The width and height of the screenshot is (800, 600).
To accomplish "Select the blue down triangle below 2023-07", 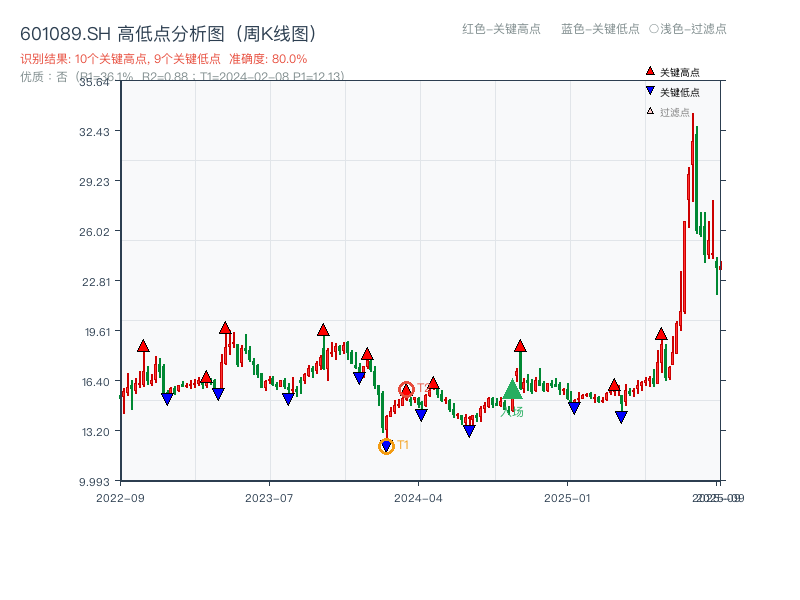I will (x=287, y=400).
